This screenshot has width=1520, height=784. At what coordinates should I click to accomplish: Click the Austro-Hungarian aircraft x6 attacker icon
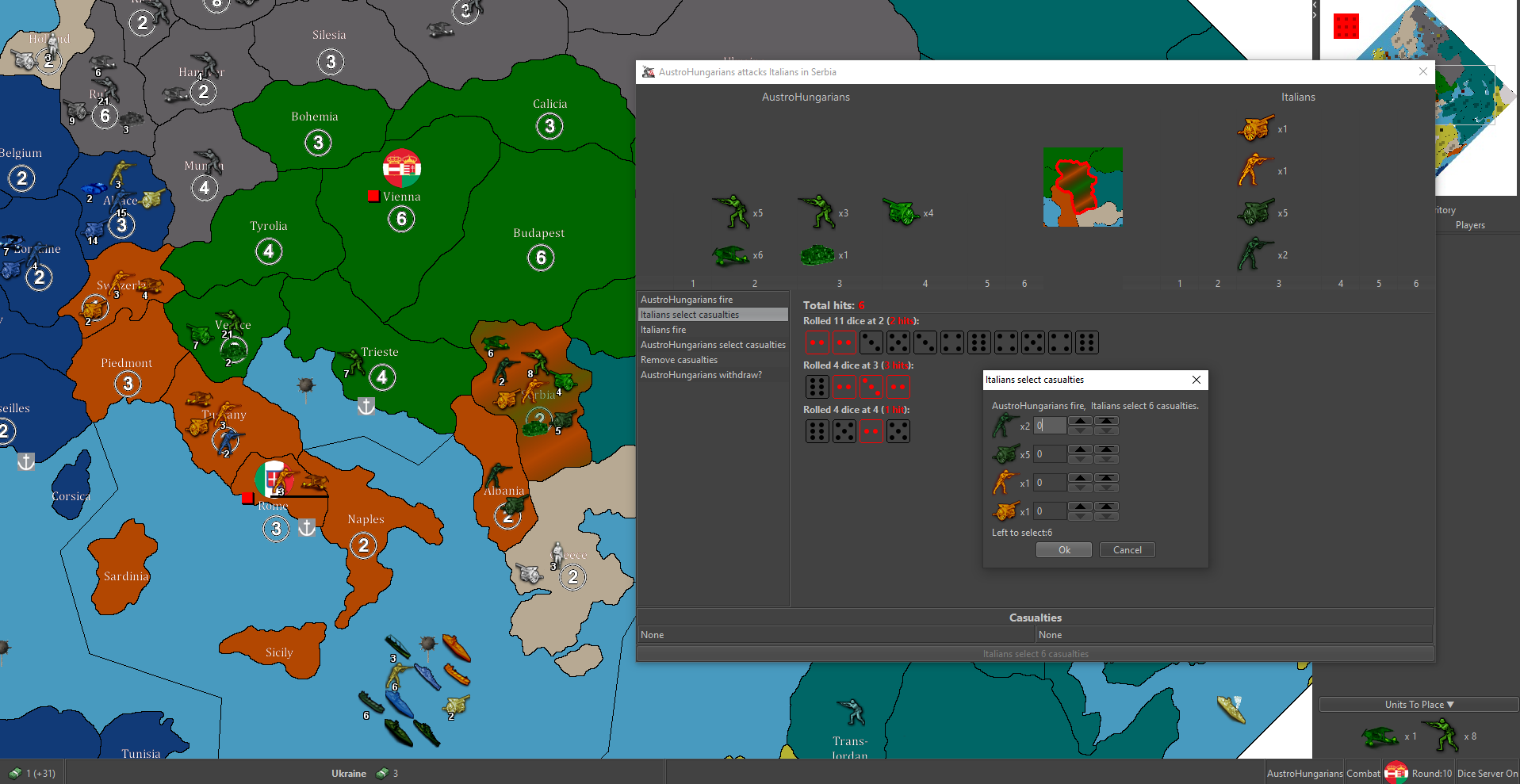coord(729,255)
